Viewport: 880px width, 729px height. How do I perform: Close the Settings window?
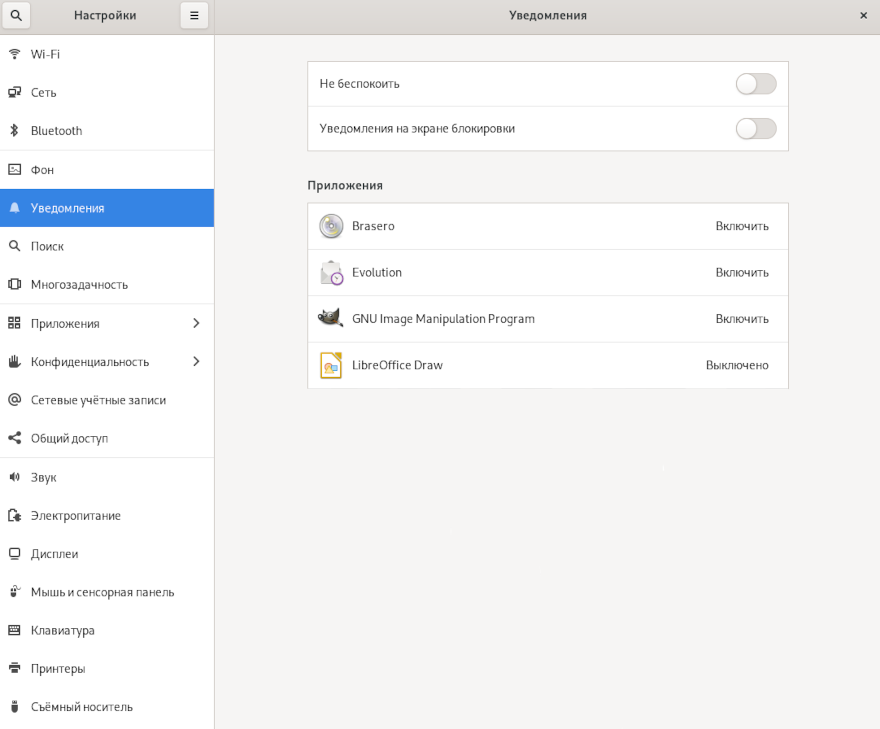(863, 15)
